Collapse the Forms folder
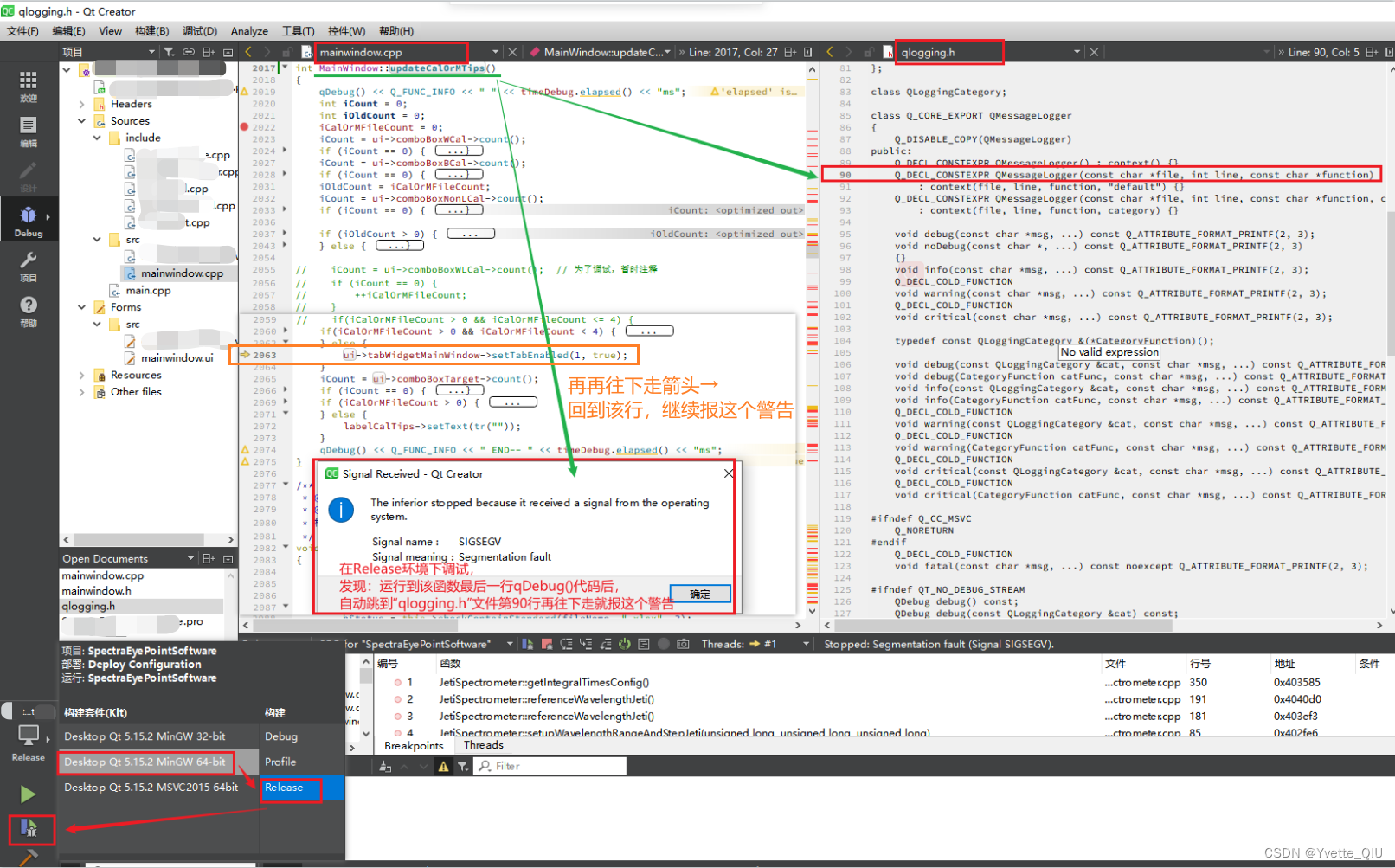The image size is (1395, 868). 82,307
